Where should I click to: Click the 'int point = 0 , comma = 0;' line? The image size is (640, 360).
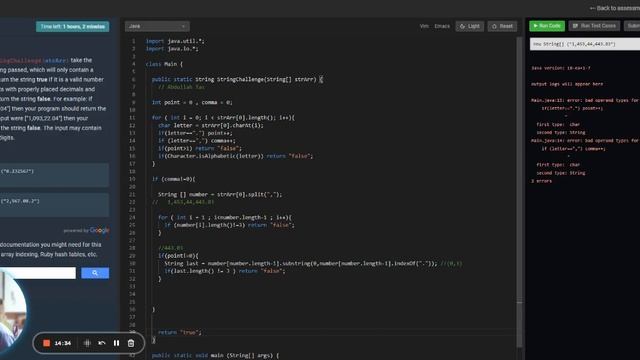(192, 102)
